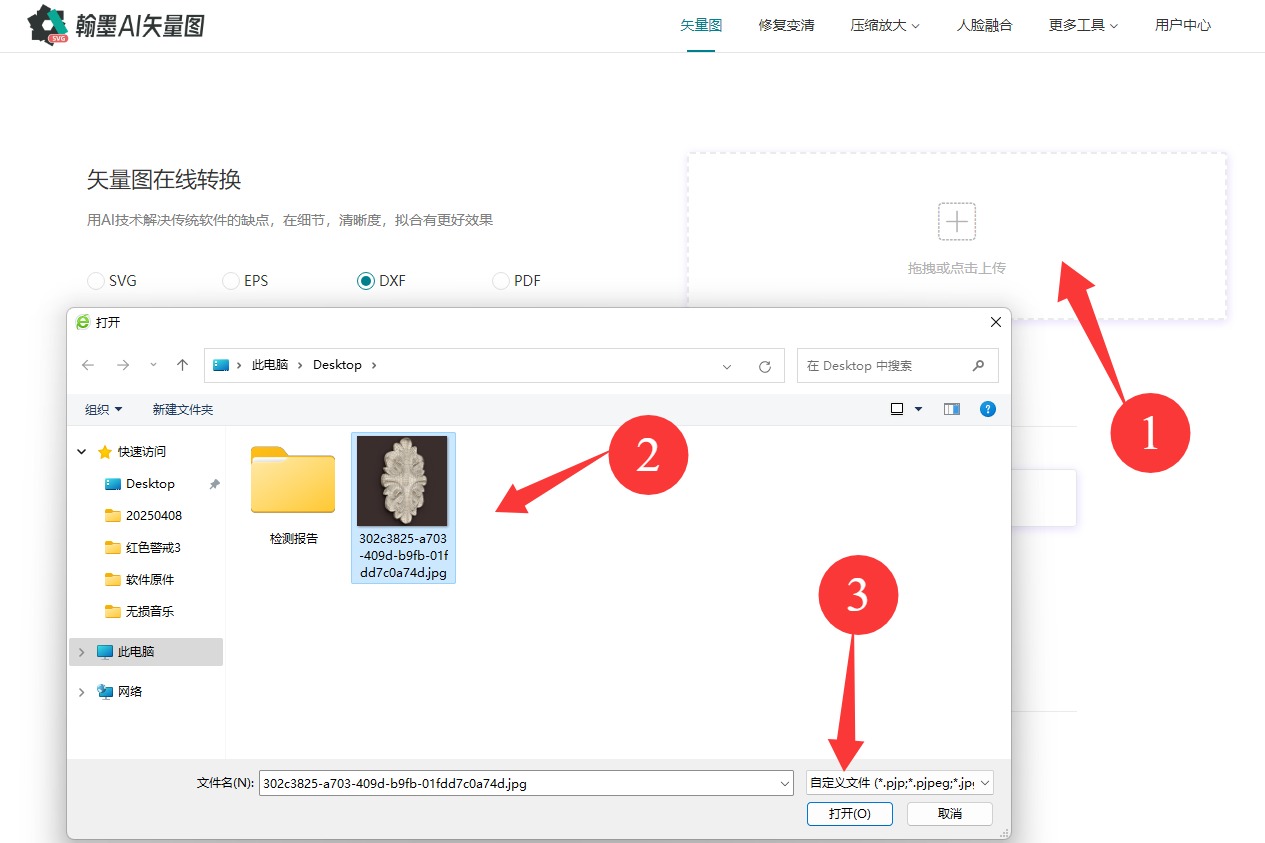This screenshot has width=1265, height=843.
Task: Click the 翰墨AI矢量图 logo
Action: [117, 25]
